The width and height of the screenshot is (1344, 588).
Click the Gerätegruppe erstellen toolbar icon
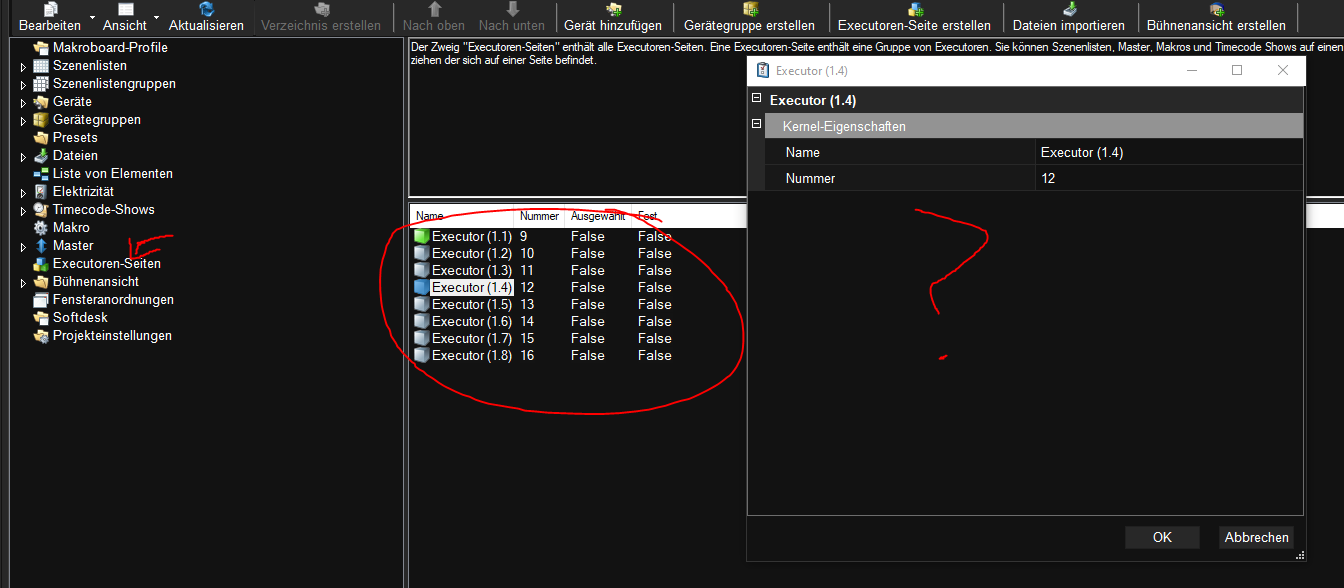(x=749, y=9)
